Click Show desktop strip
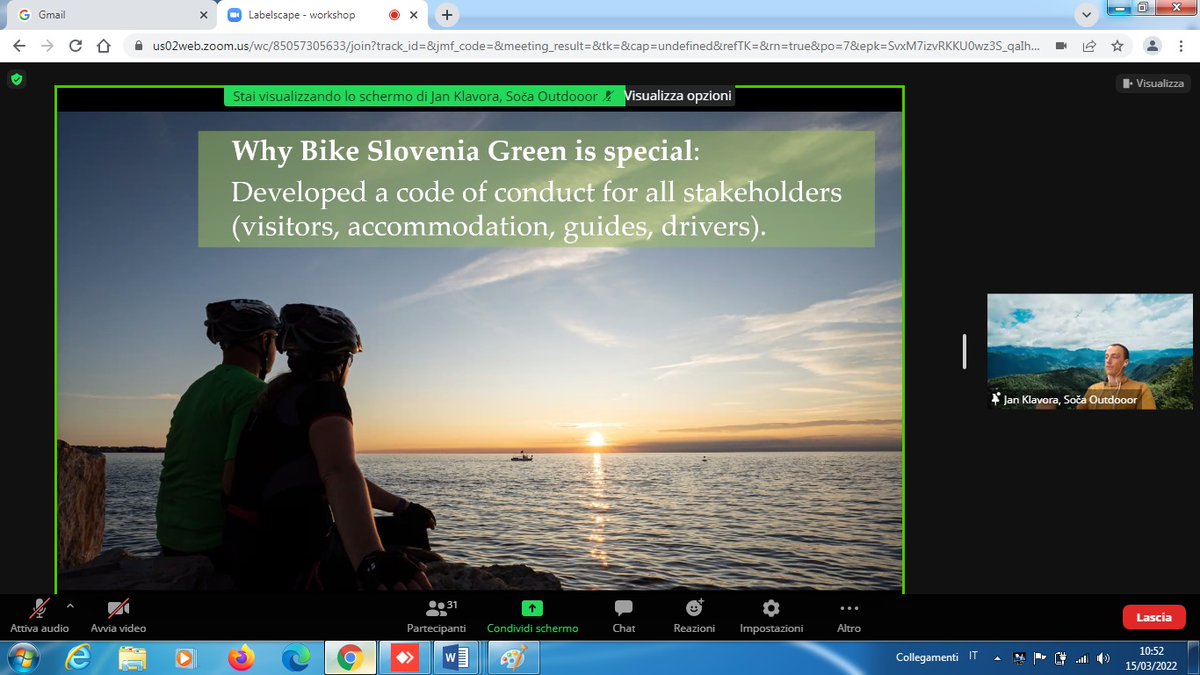The image size is (1200, 675). click(x=1193, y=657)
